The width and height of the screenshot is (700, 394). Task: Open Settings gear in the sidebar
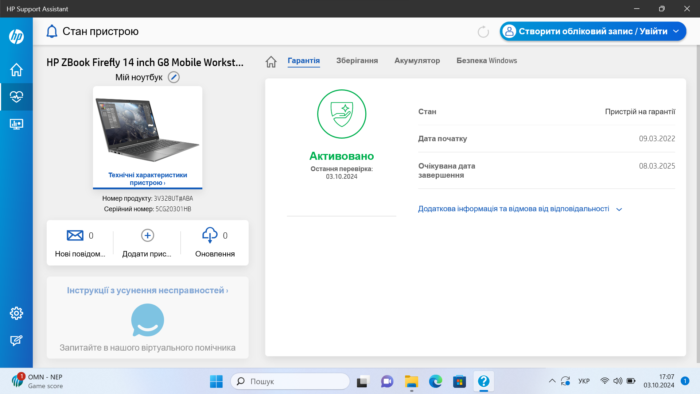click(17, 313)
